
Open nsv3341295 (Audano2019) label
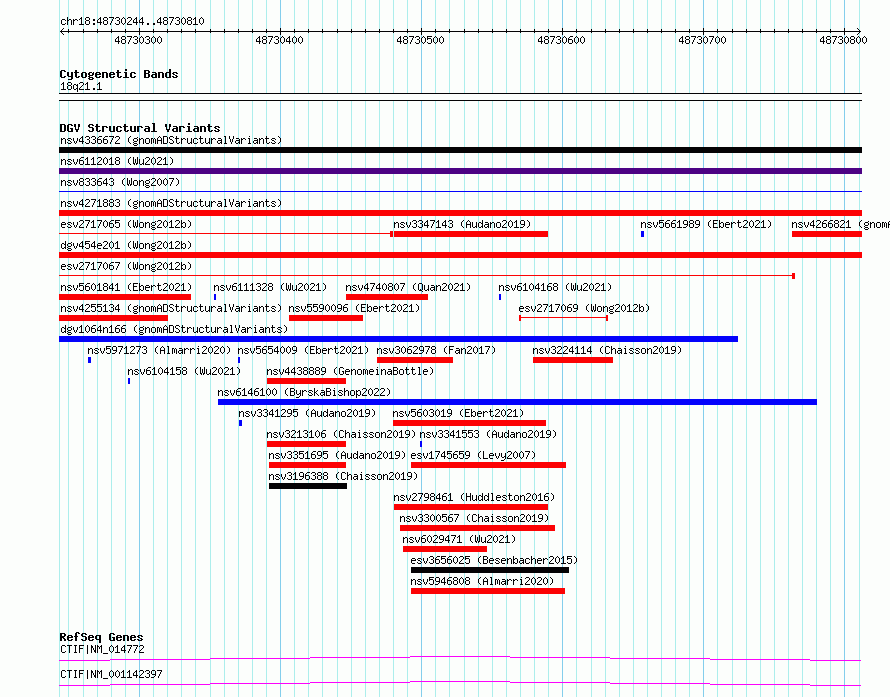[307, 413]
